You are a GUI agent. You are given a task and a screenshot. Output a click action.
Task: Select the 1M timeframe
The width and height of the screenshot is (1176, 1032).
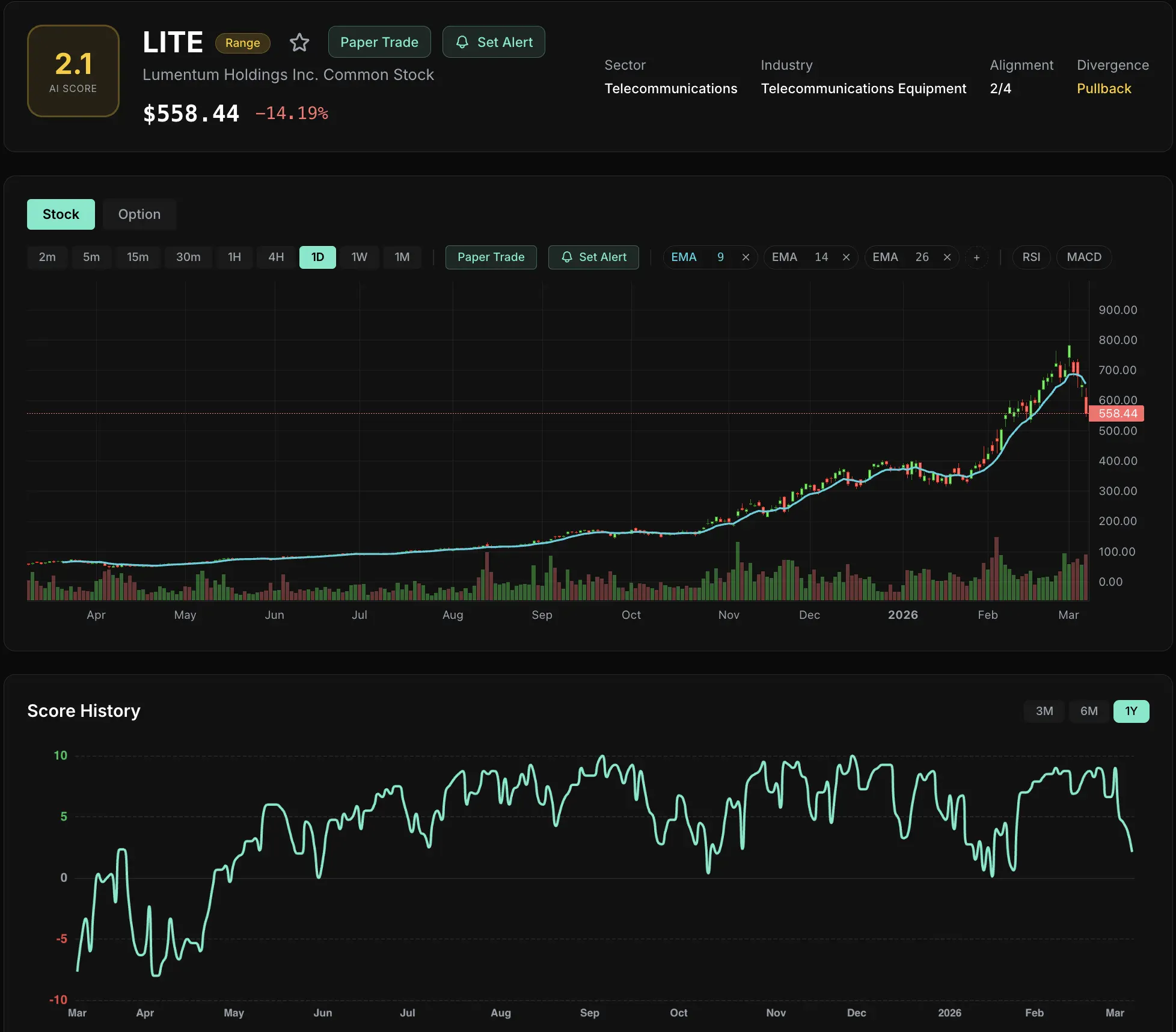(402, 257)
